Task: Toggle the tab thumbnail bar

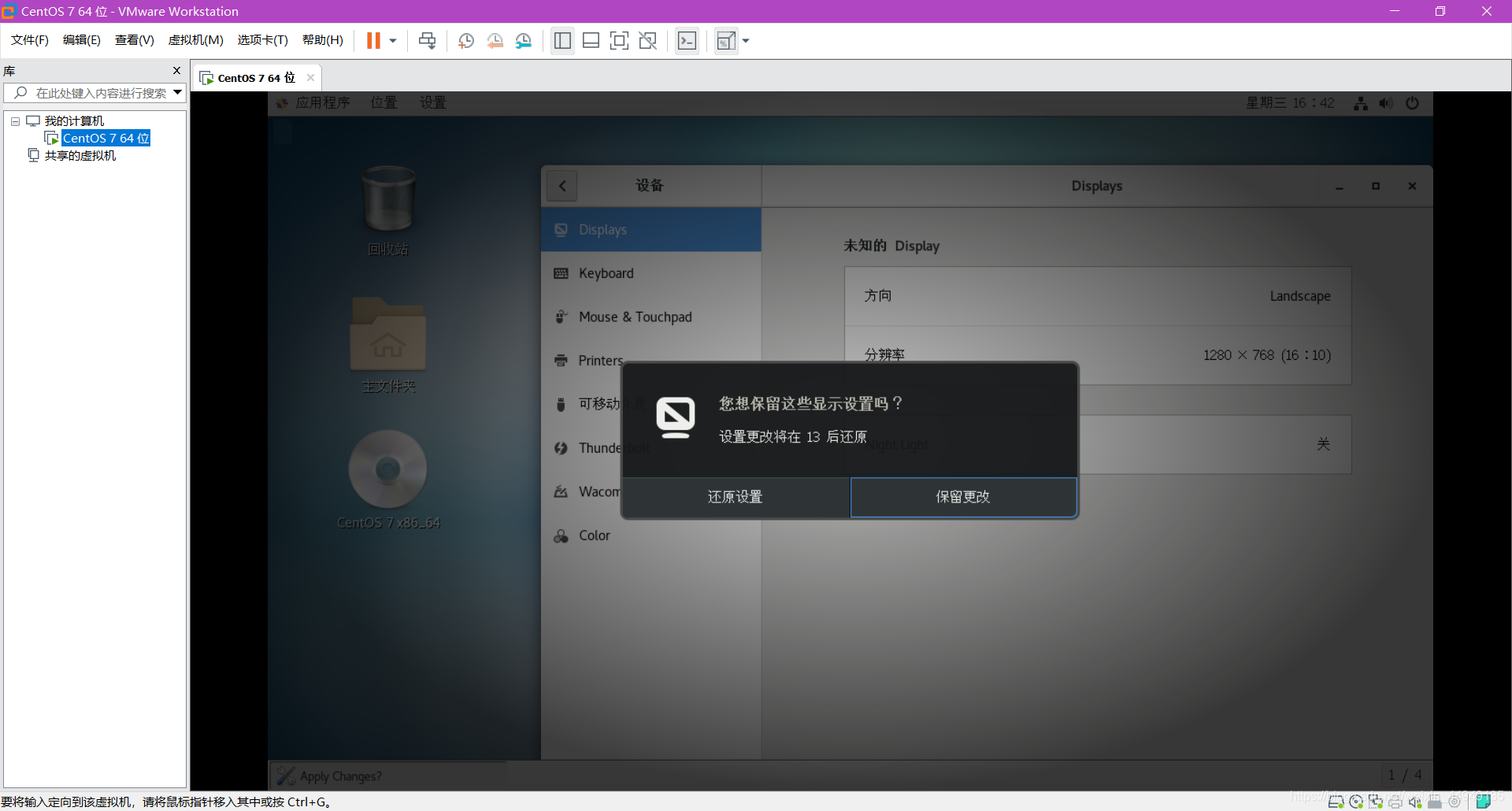Action: 591,40
